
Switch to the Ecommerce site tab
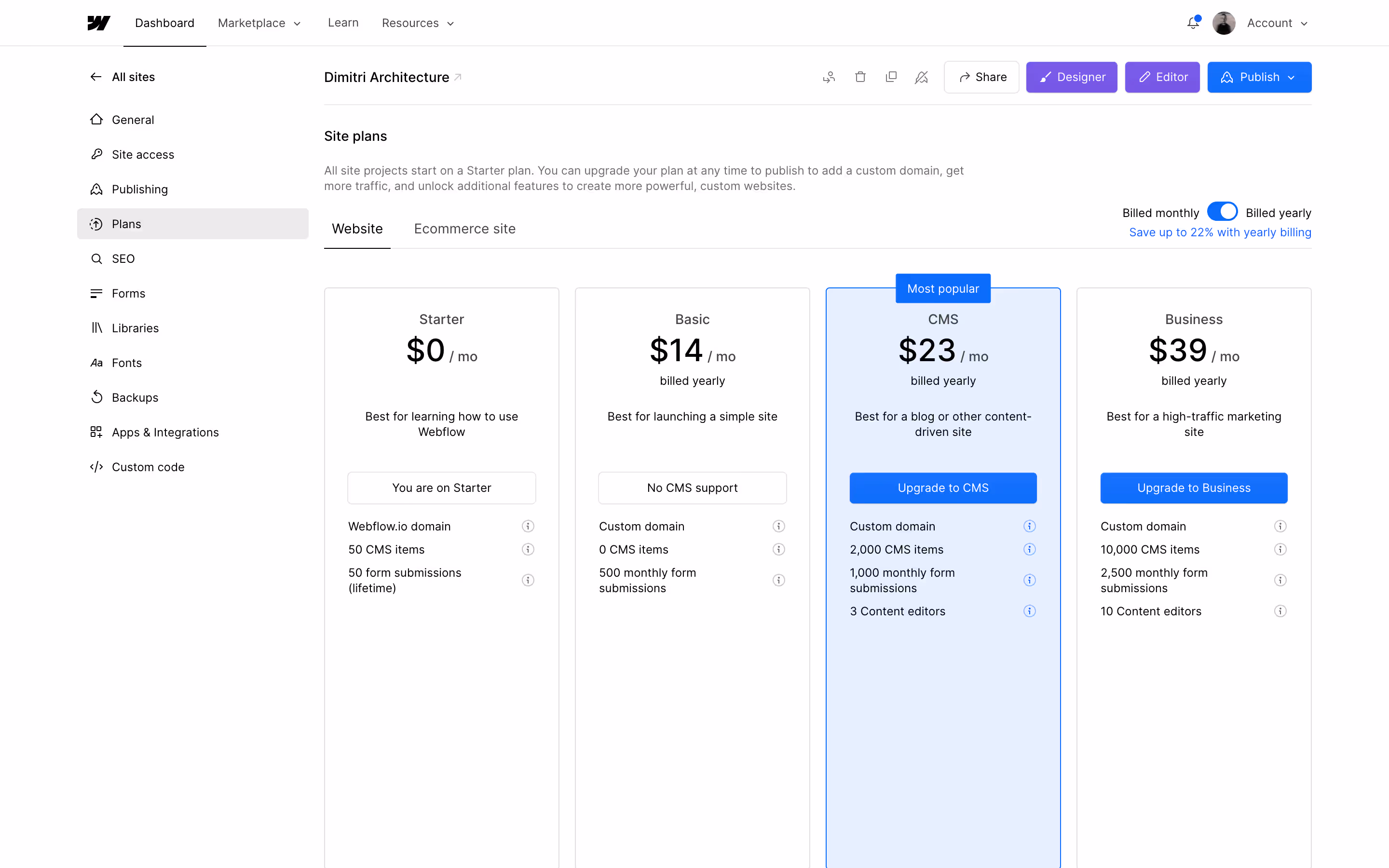coord(464,229)
